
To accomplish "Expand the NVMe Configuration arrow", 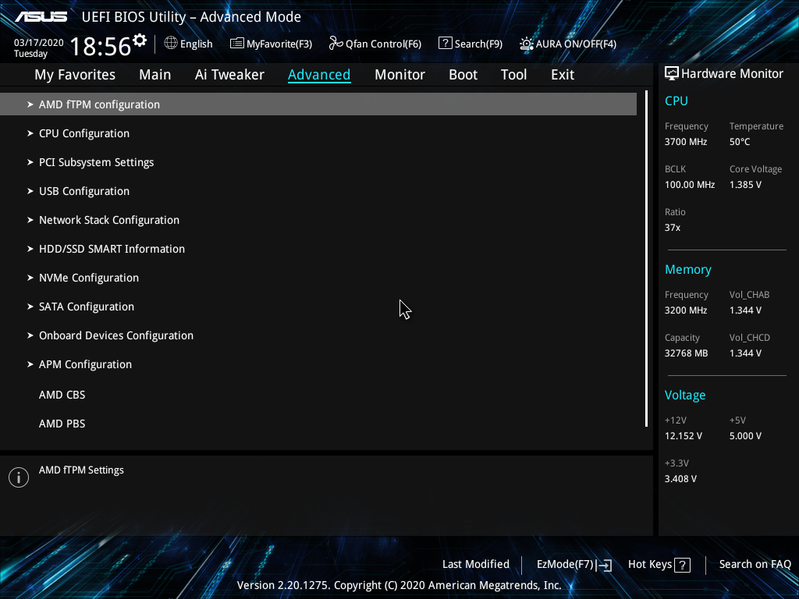I will [x=30, y=278].
